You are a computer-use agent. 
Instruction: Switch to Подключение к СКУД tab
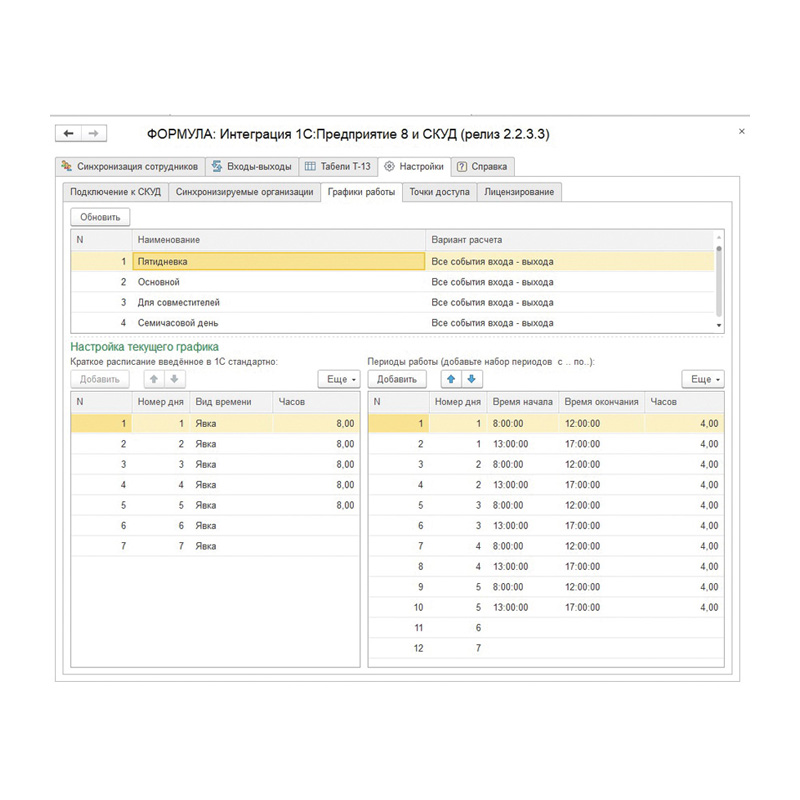(x=115, y=191)
